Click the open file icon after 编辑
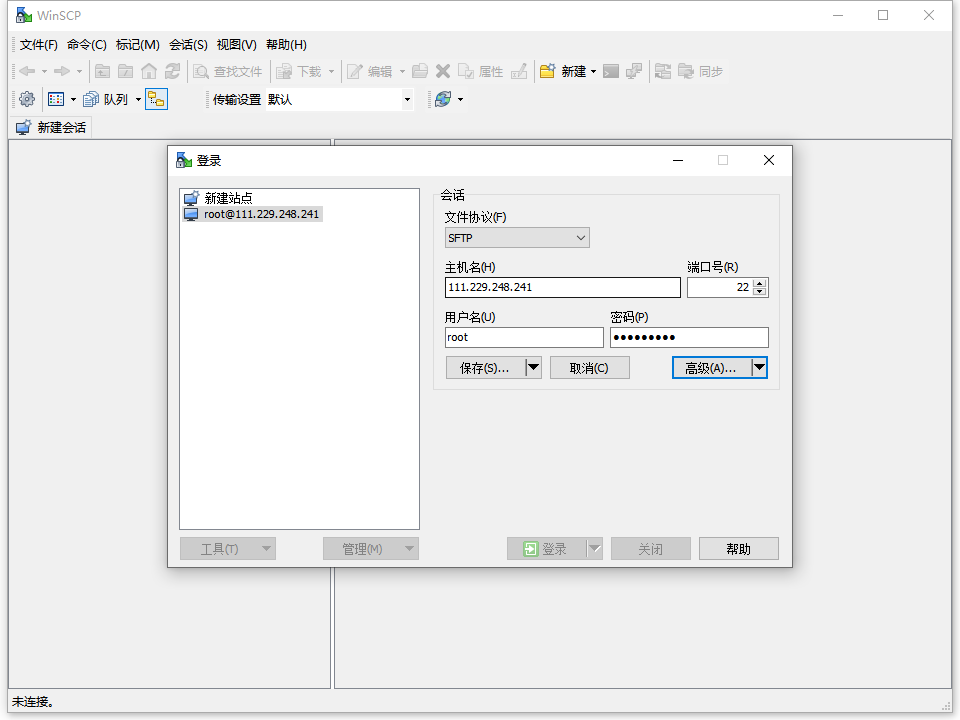Image resolution: width=960 pixels, height=720 pixels. (x=420, y=72)
